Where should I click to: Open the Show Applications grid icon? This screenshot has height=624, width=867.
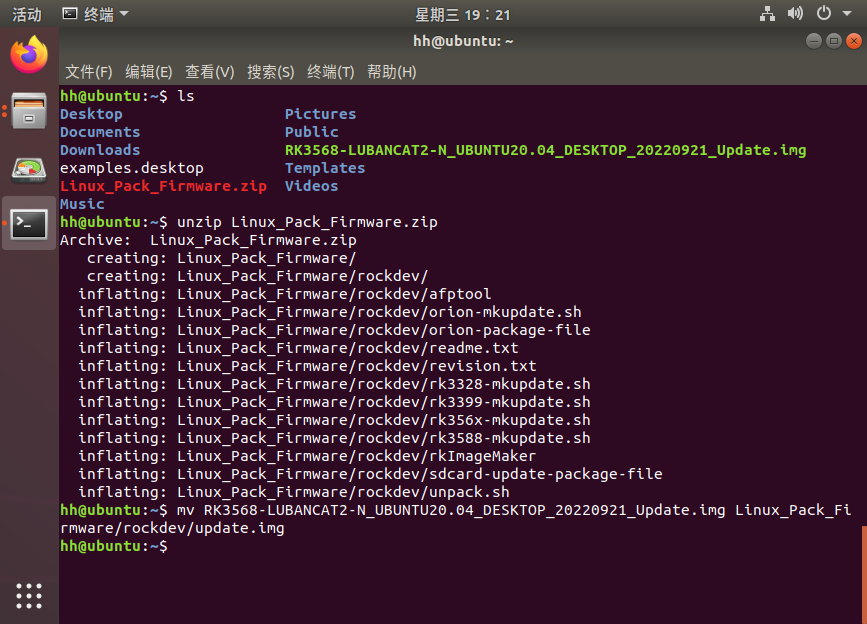pyautogui.click(x=28, y=595)
